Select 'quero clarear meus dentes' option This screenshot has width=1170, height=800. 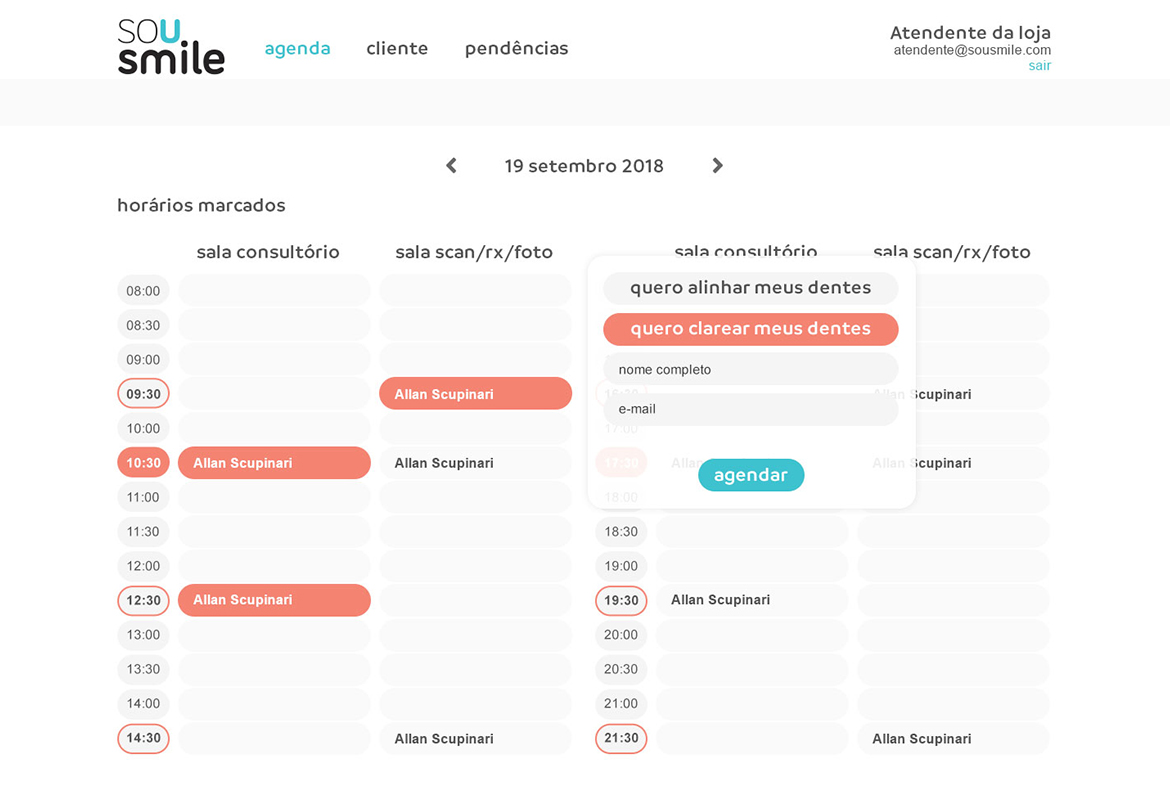(x=750, y=329)
